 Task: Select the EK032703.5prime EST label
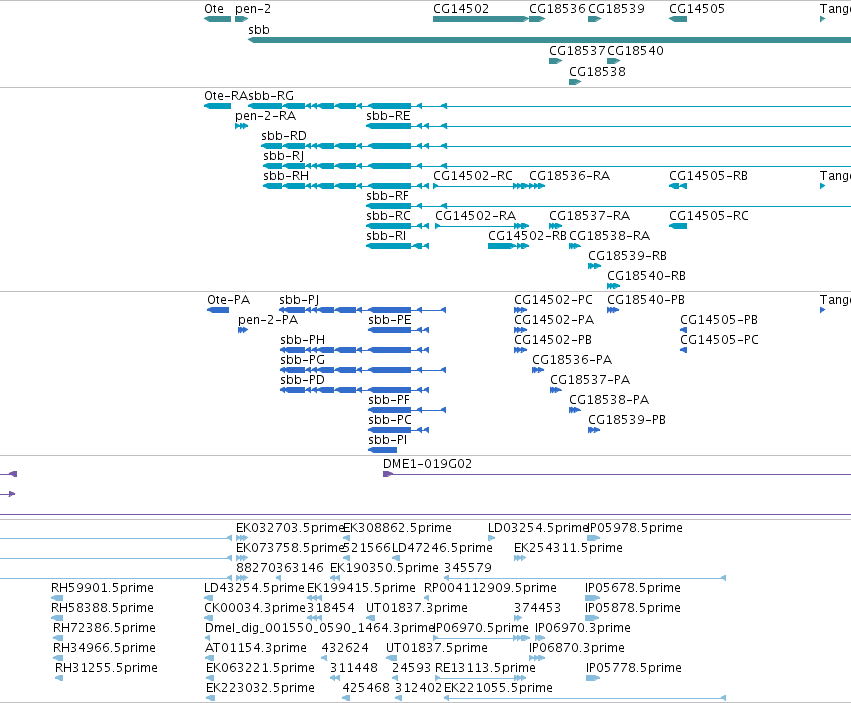click(290, 528)
